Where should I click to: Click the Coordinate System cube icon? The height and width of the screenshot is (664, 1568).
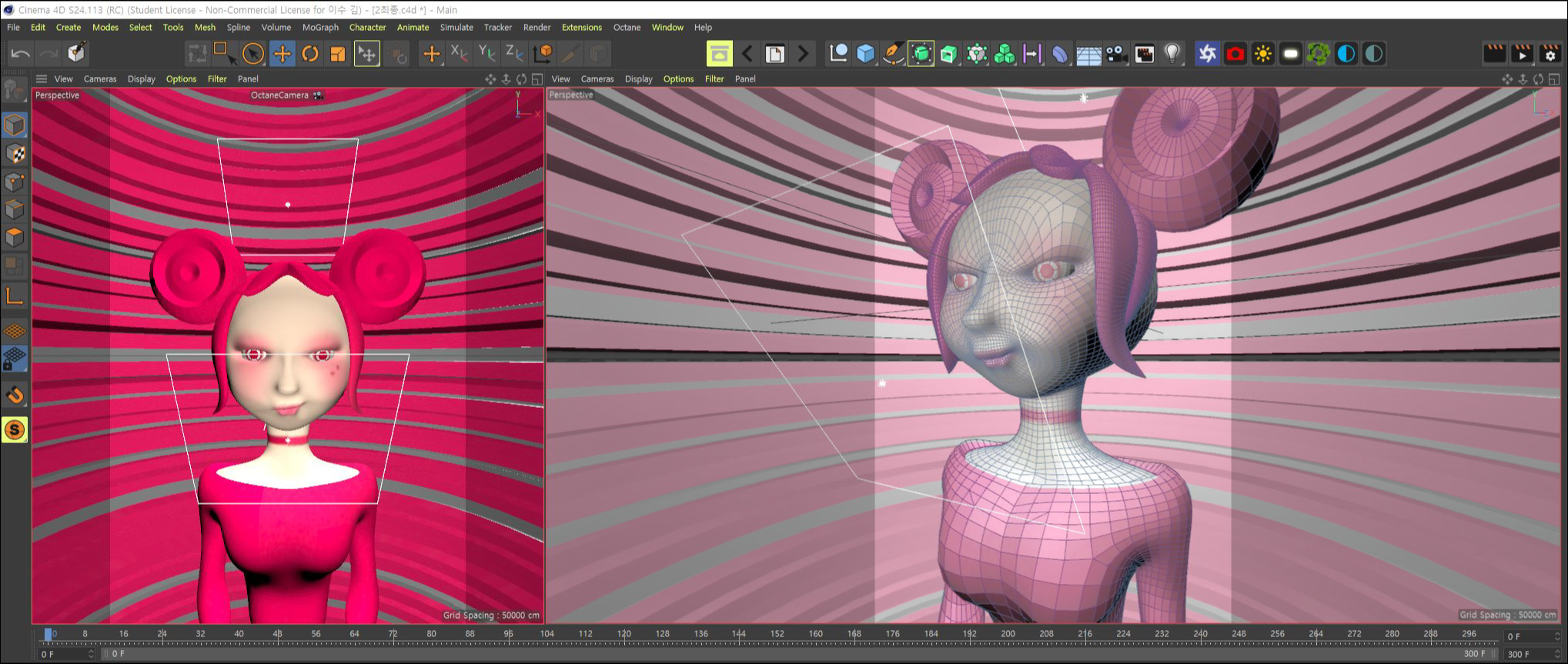click(x=543, y=53)
